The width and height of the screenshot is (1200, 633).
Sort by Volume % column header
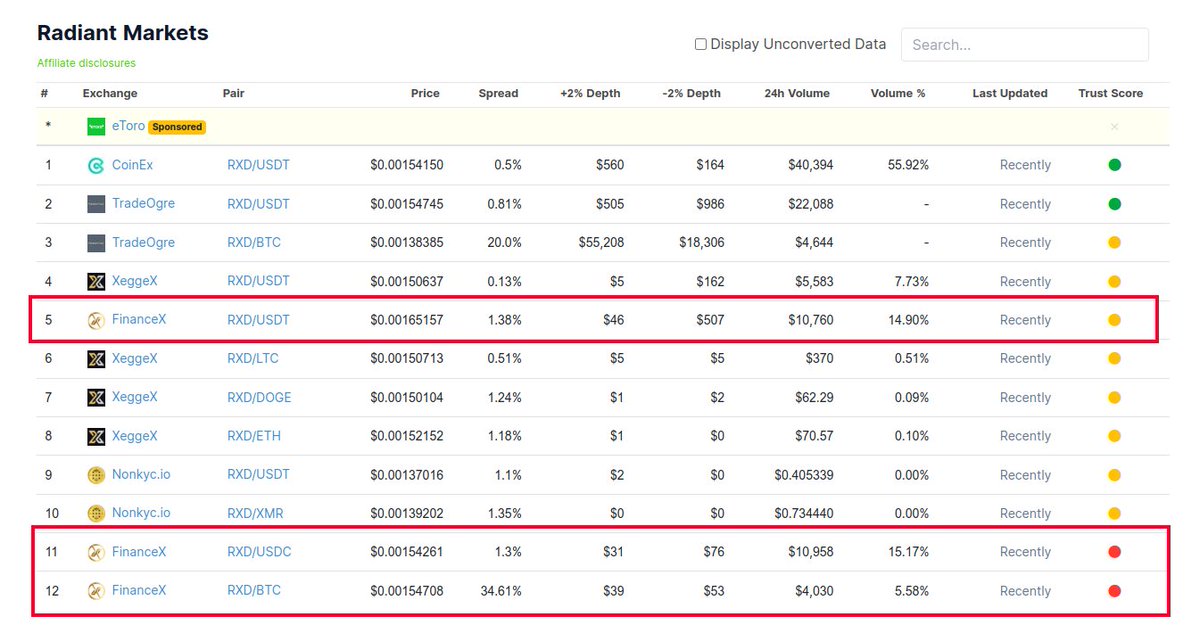(x=898, y=93)
